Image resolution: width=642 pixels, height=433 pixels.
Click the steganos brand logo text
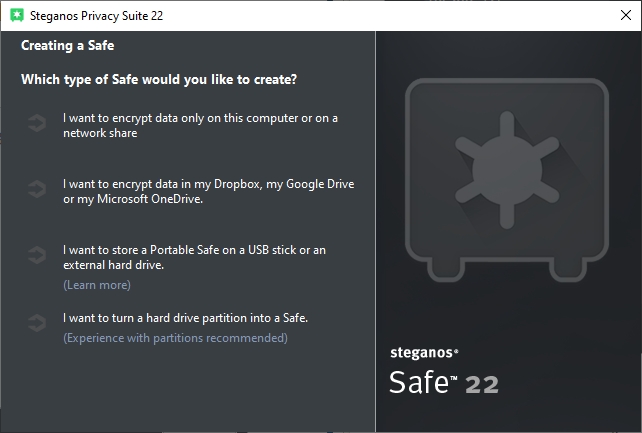click(423, 351)
